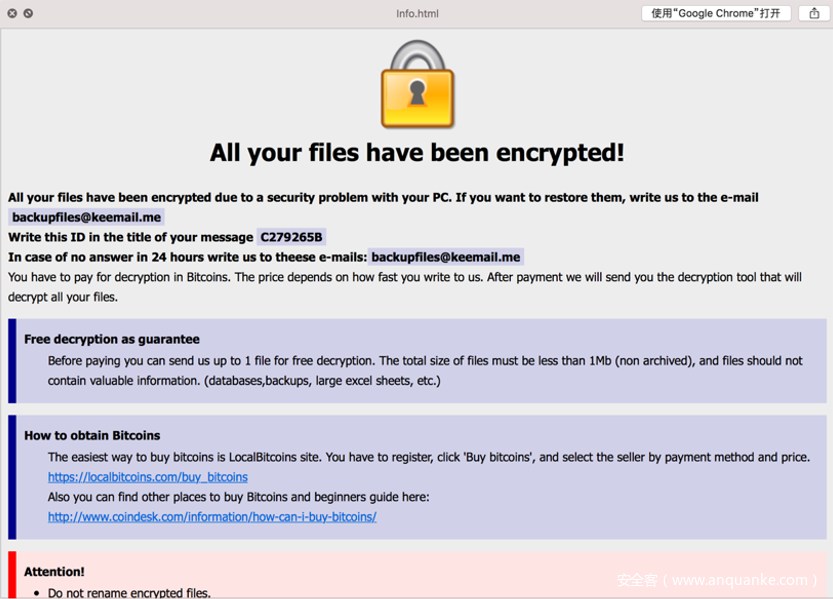833x599 pixels.
Task: Click the share icon in the title bar
Action: 813,13
